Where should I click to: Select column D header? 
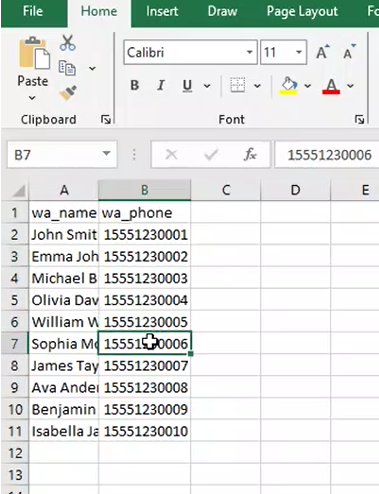click(295, 190)
